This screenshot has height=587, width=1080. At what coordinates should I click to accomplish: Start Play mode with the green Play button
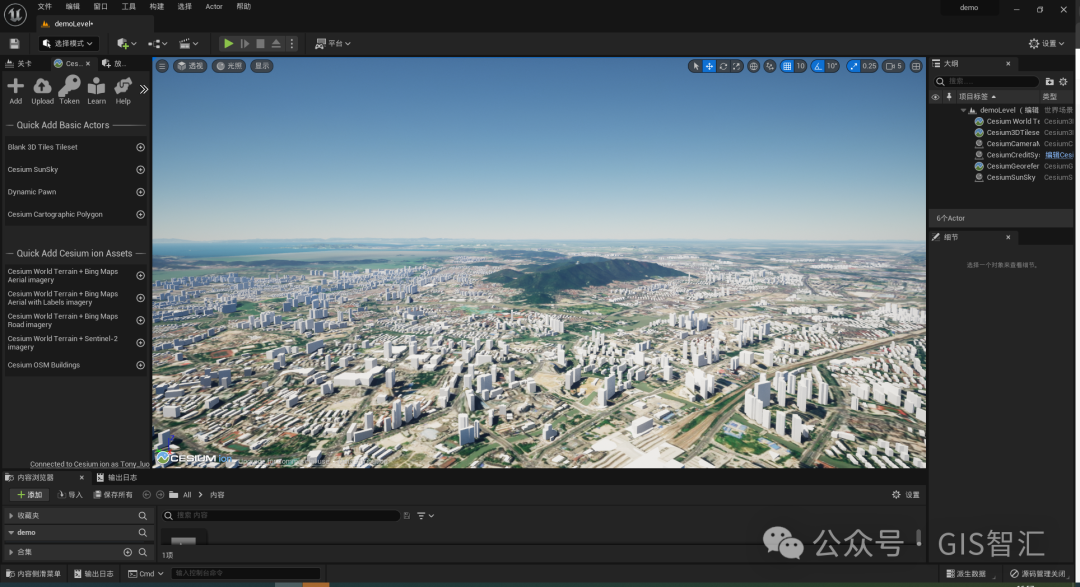point(228,43)
